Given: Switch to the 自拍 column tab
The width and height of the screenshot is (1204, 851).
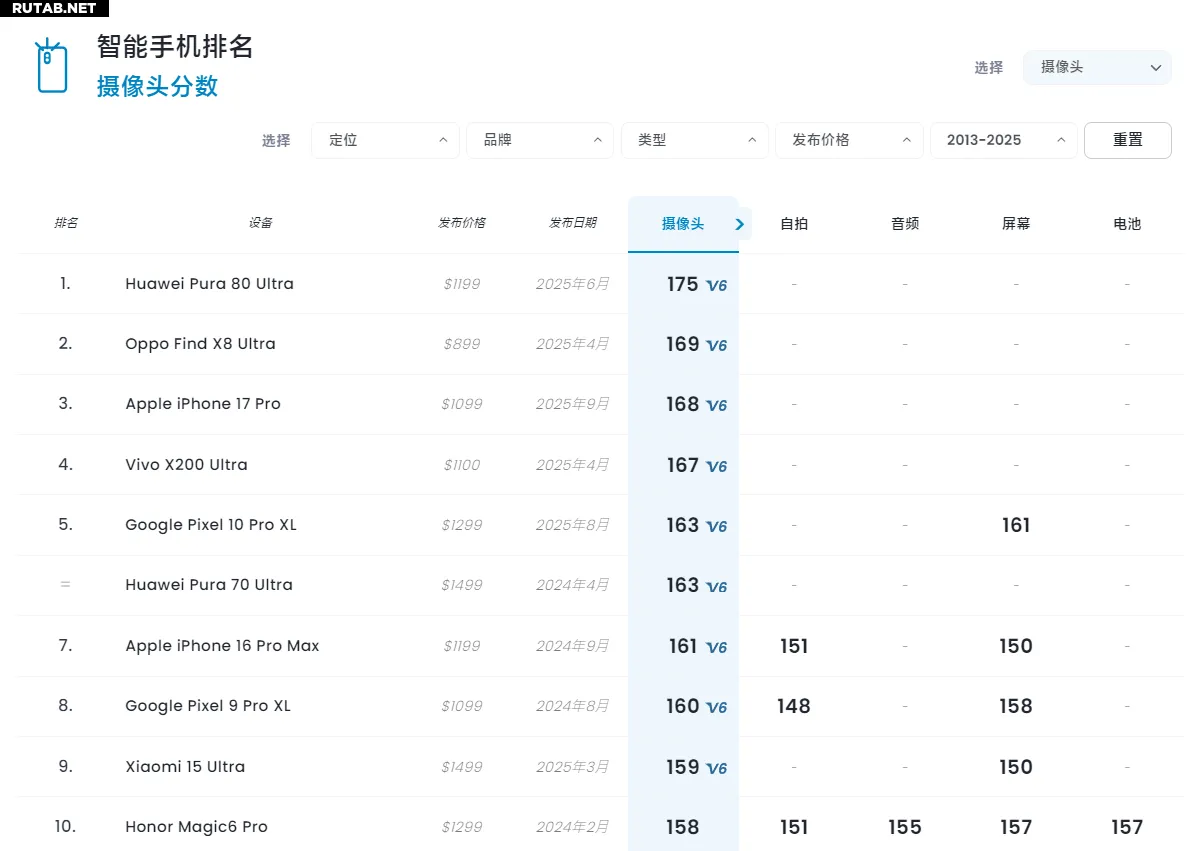Looking at the screenshot, I should 794,224.
